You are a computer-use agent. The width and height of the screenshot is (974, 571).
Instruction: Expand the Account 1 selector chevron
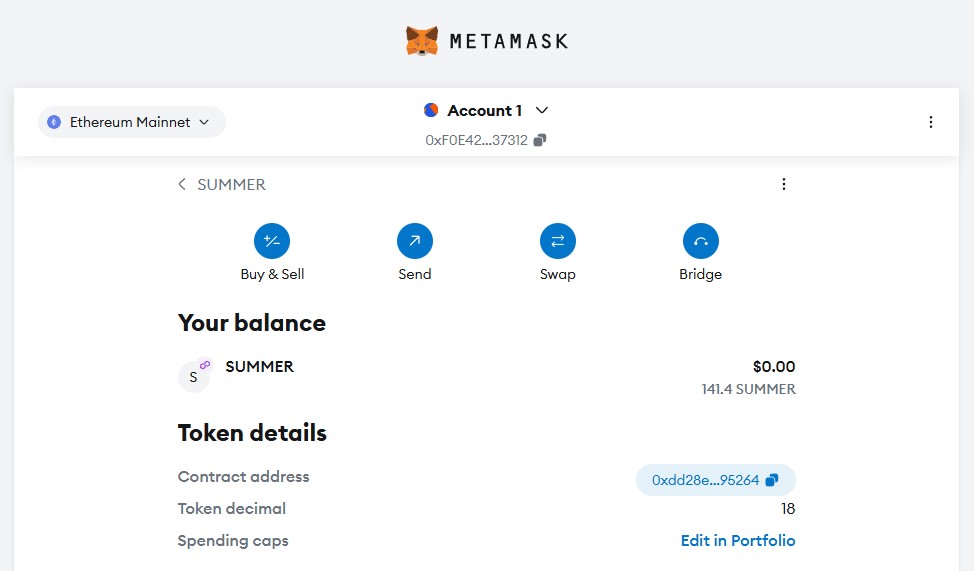coord(542,110)
